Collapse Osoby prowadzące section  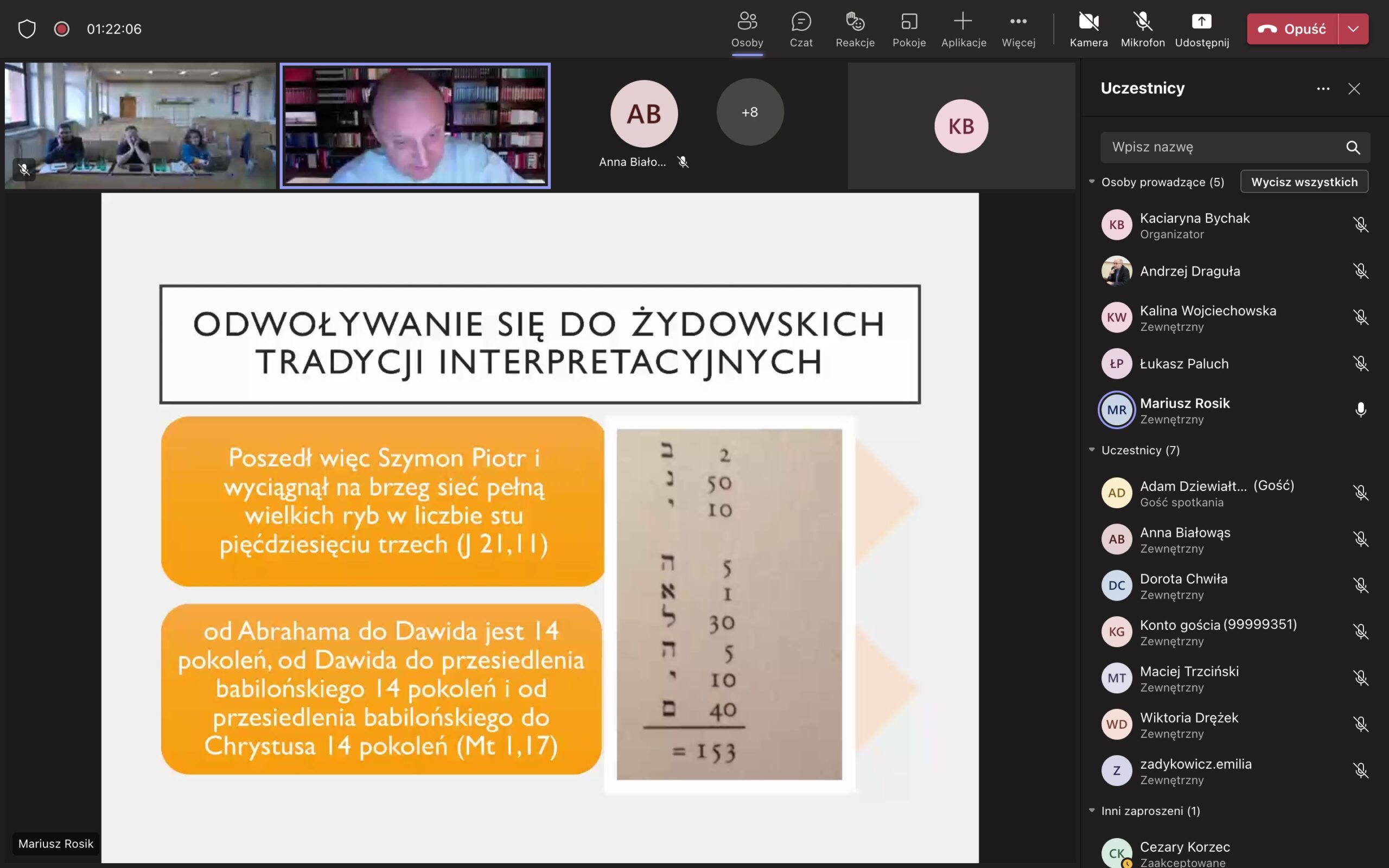click(1092, 182)
